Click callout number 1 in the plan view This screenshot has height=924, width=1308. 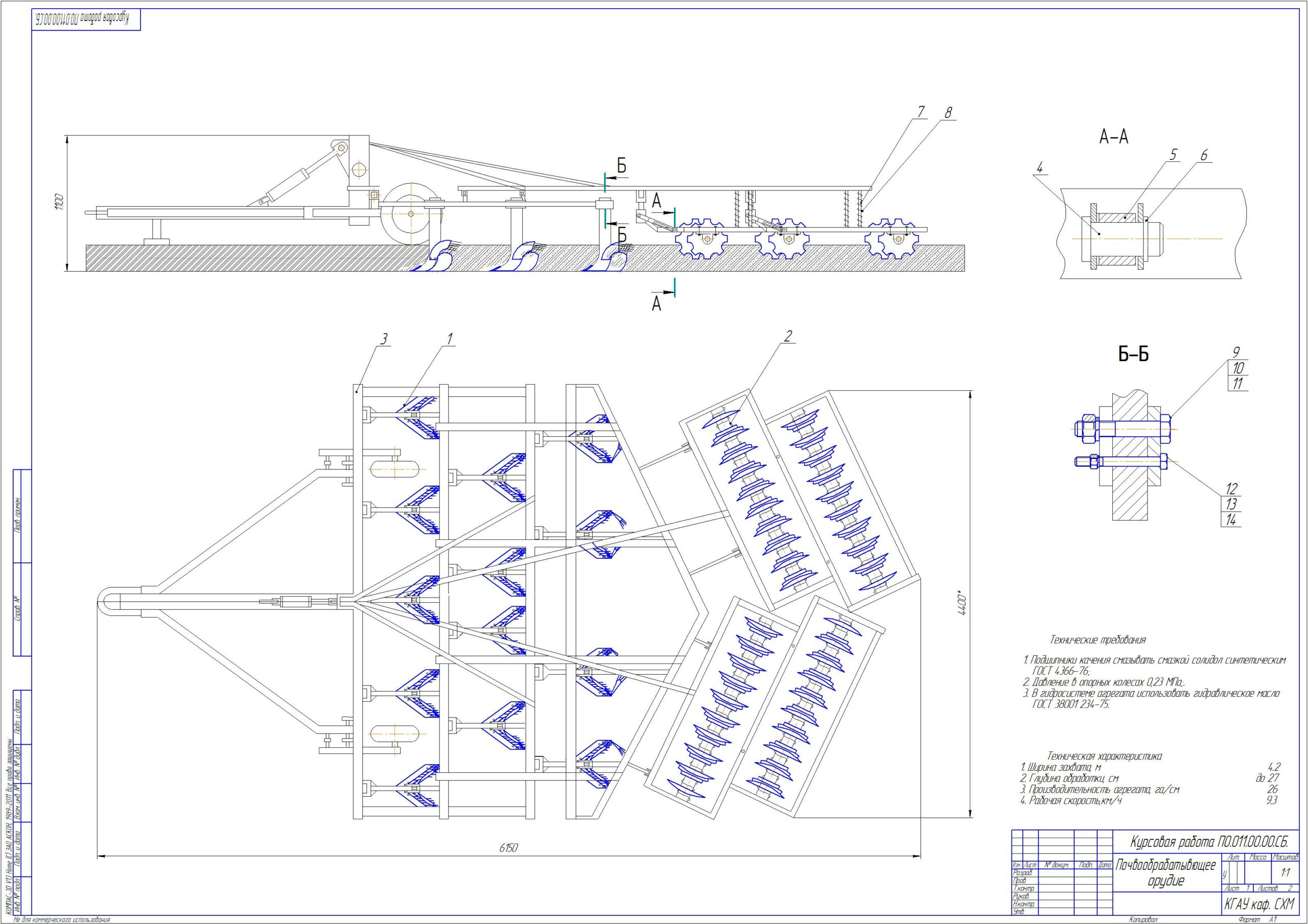450,339
